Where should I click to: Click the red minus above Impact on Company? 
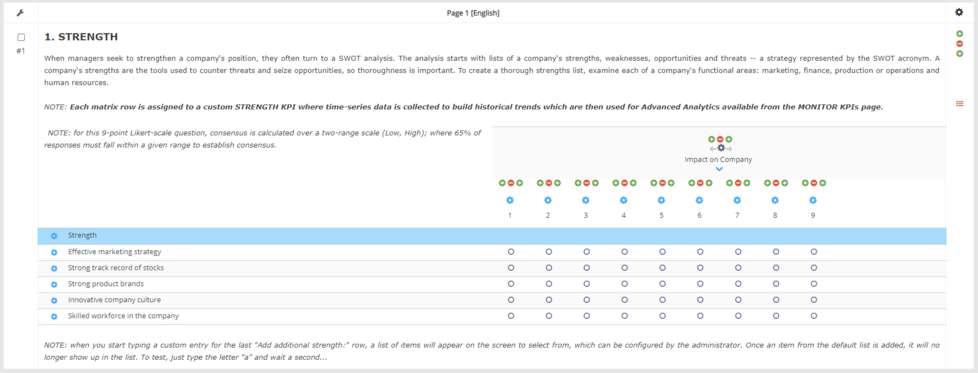coord(720,139)
